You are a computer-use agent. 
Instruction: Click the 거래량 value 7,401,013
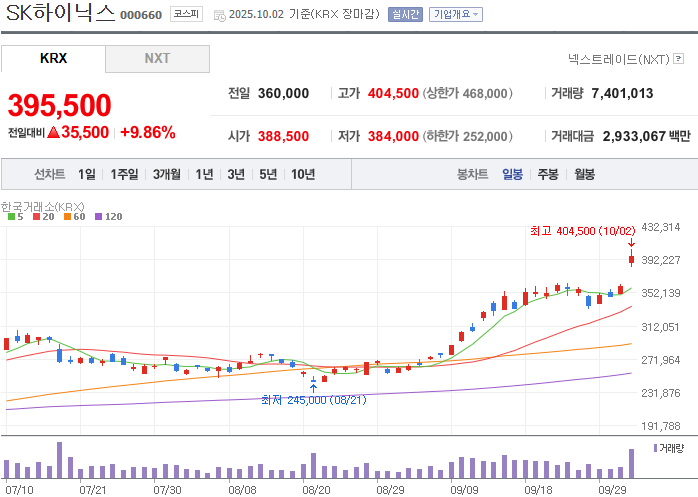[622, 93]
